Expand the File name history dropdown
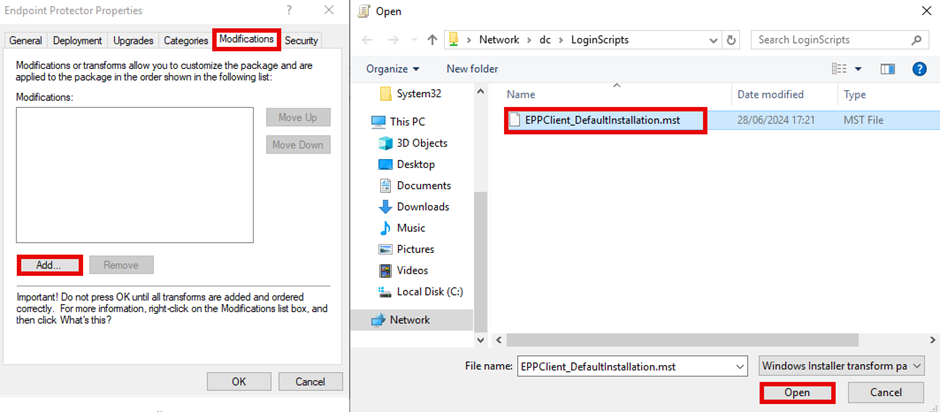This screenshot has height=412, width=940. (738, 366)
